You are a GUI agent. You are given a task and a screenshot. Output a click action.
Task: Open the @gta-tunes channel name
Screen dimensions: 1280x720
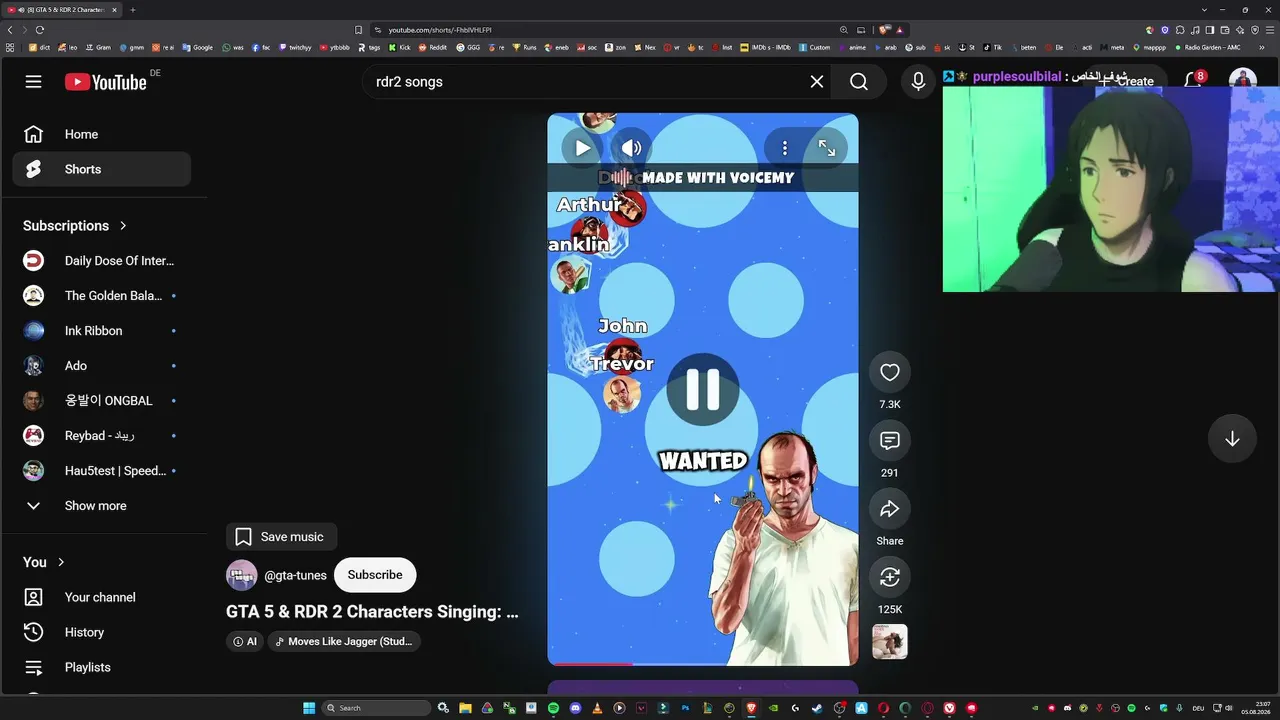point(295,575)
